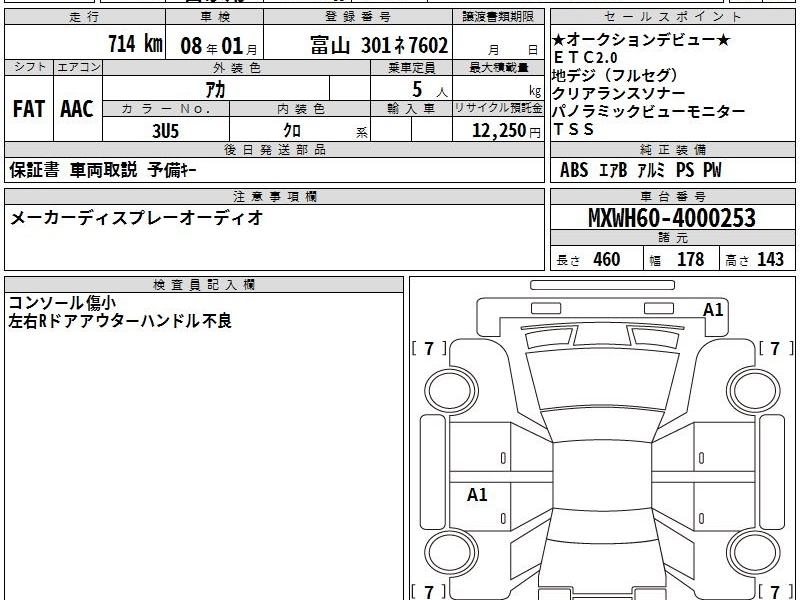Click the カラーNo. header
The height and width of the screenshot is (600, 800).
tap(166, 108)
